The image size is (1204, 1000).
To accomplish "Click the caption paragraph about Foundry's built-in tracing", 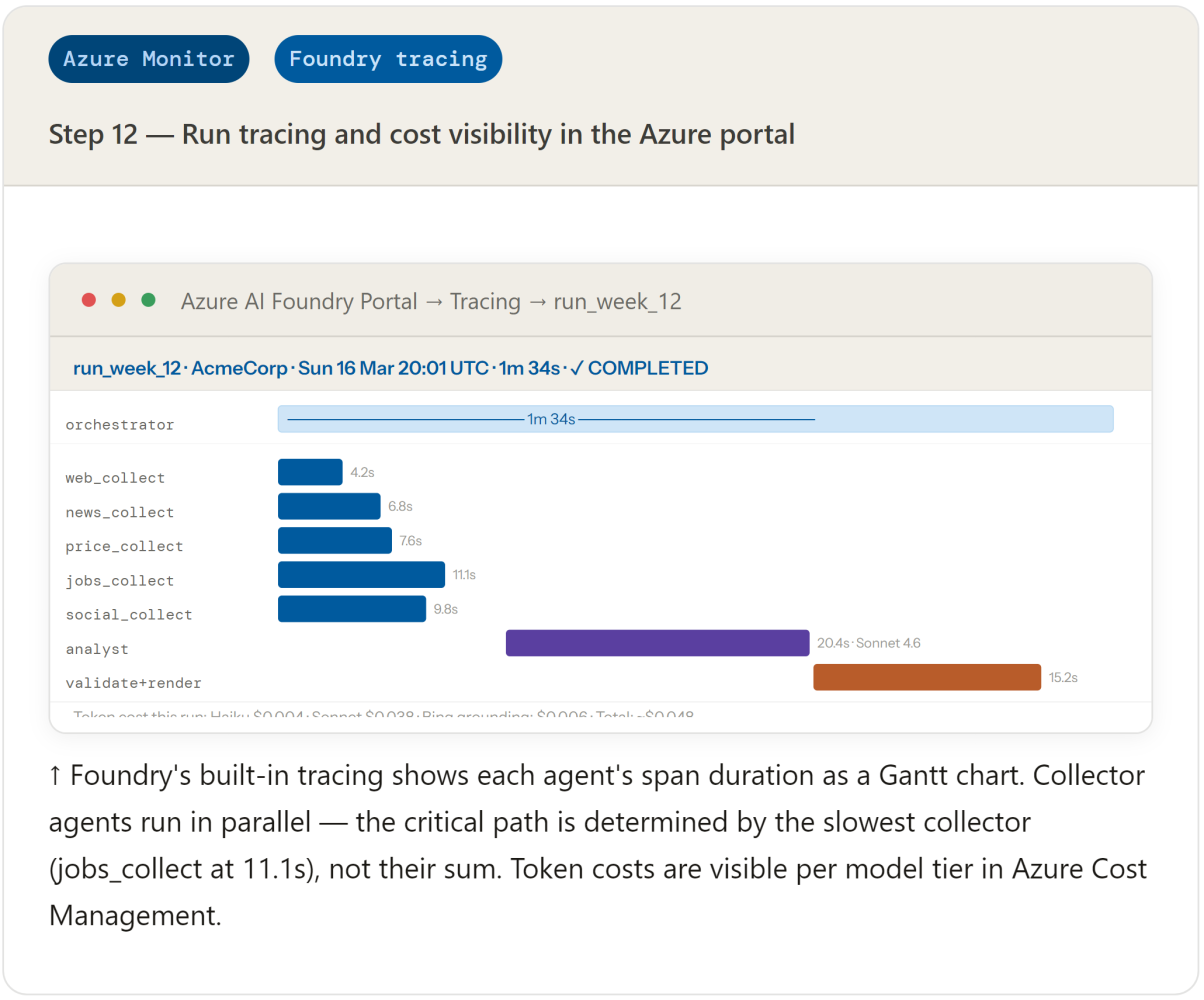I will (x=597, y=846).
